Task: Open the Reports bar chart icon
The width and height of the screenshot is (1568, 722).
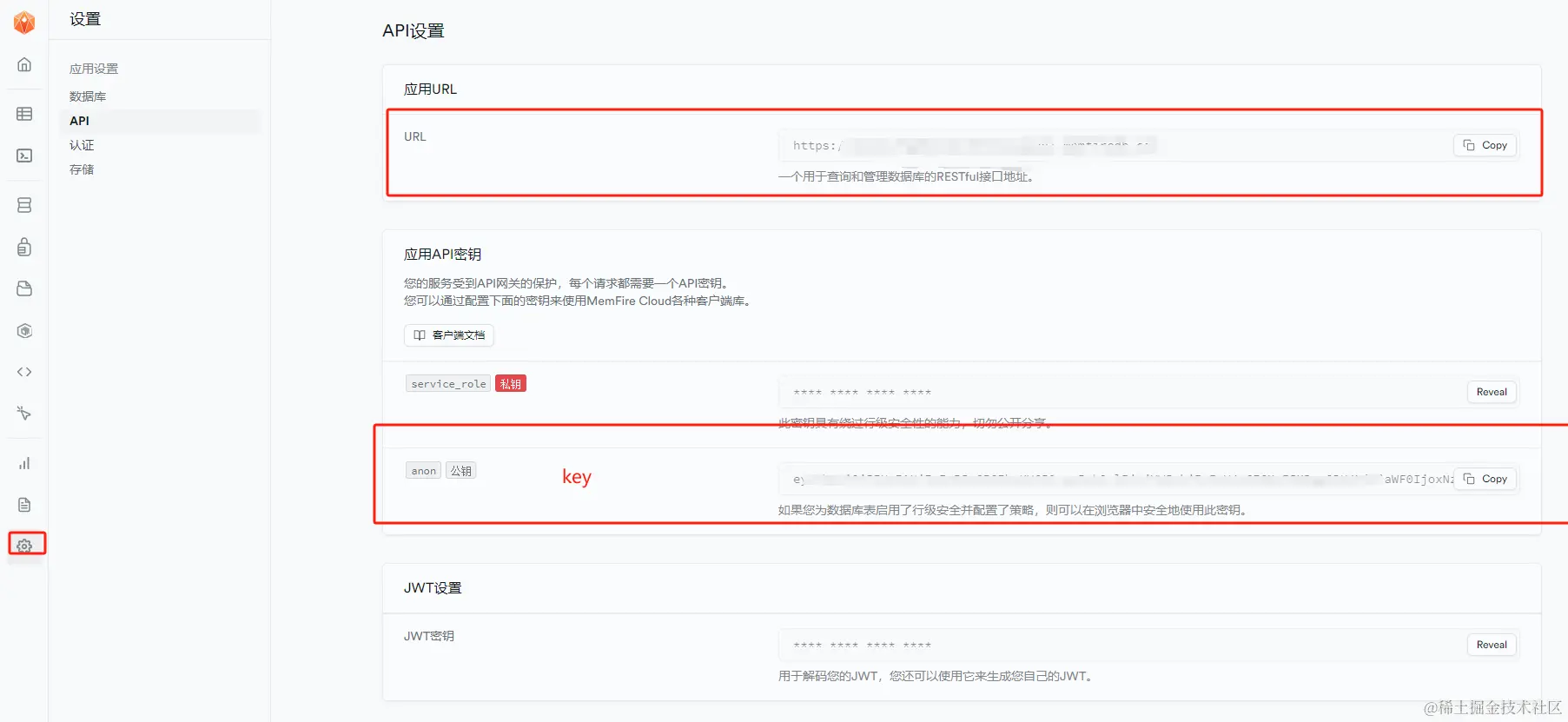Action: coord(24,463)
